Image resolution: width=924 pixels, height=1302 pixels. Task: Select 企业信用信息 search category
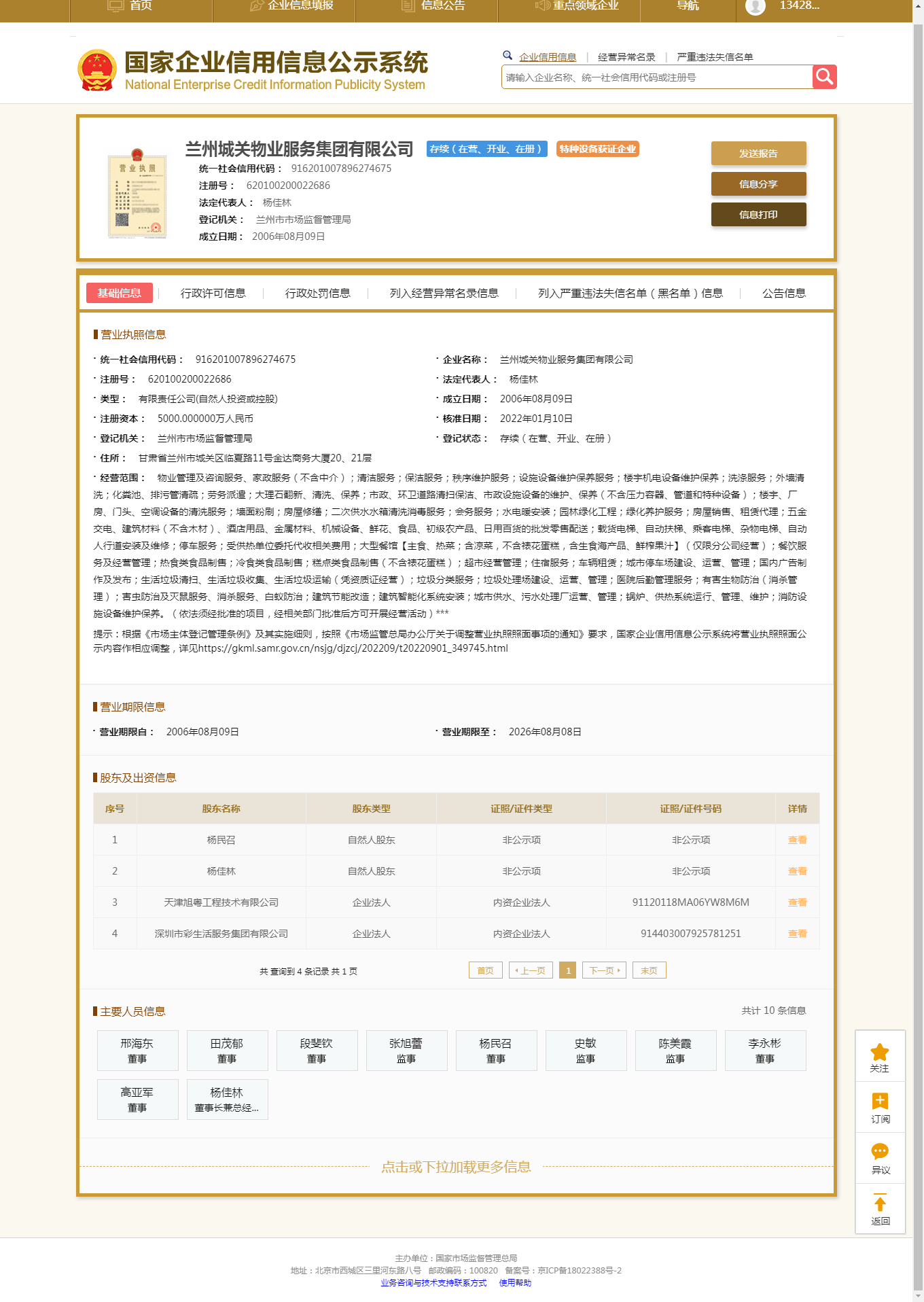(x=548, y=57)
